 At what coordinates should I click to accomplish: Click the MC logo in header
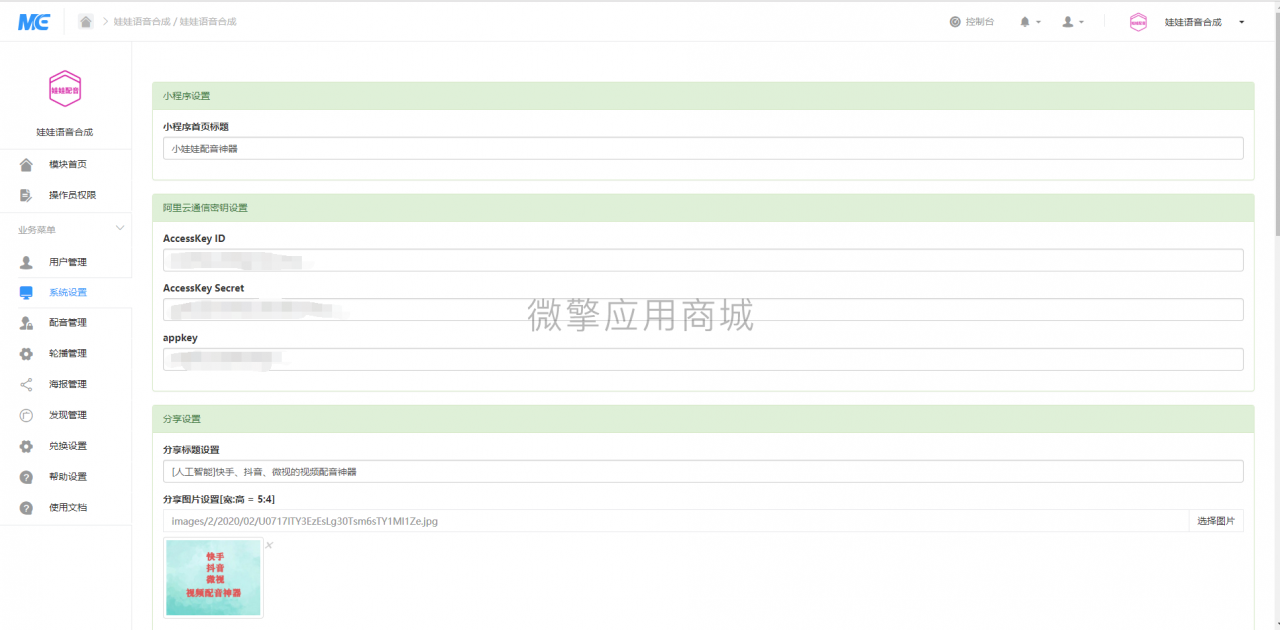coord(34,21)
